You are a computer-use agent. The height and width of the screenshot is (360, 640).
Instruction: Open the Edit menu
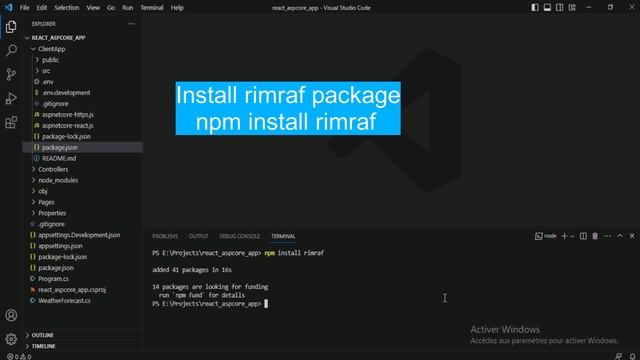pos(42,8)
